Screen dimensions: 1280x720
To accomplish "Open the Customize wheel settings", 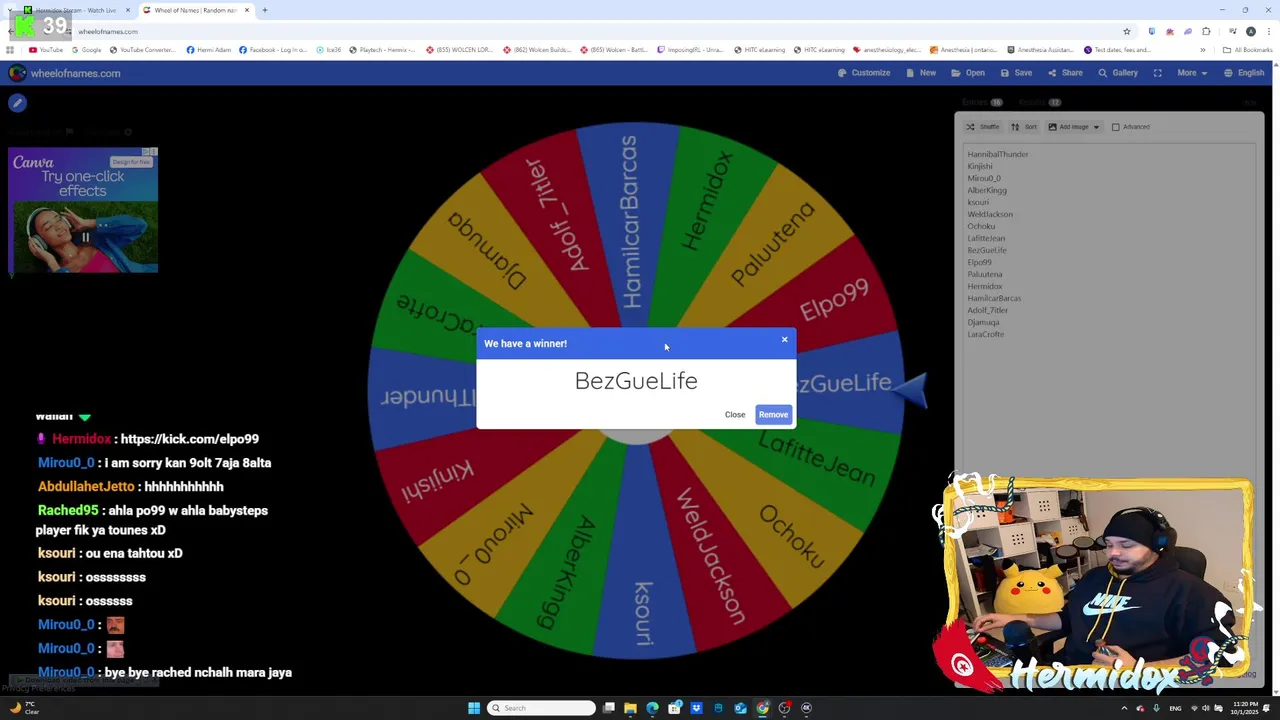I will click(x=864, y=73).
